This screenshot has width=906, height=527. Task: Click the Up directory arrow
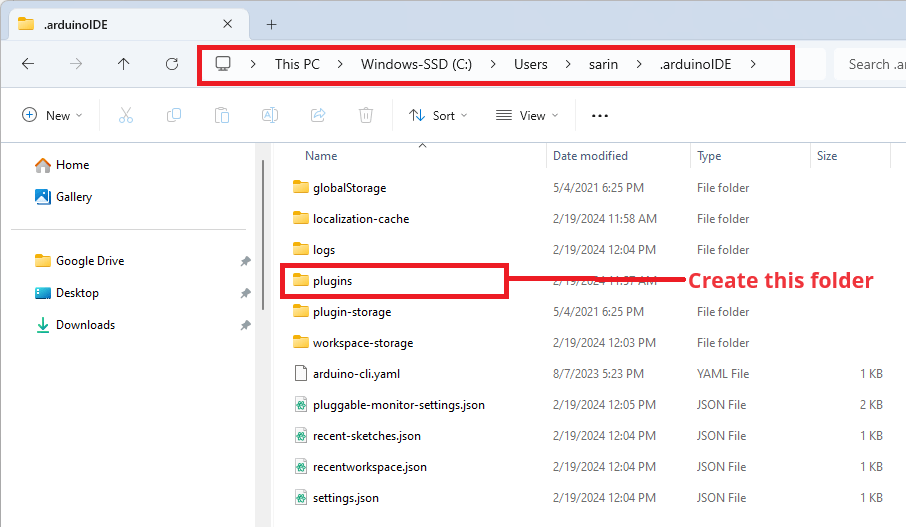click(123, 64)
